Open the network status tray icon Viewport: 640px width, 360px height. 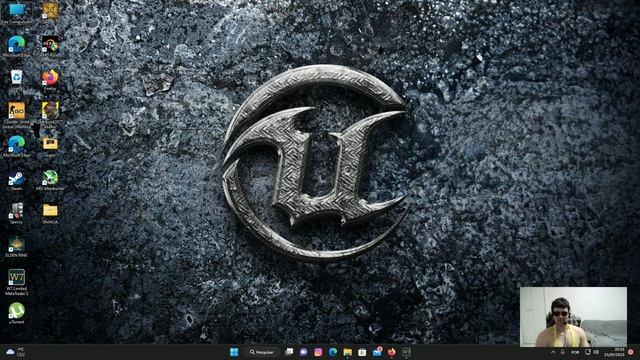pos(588,352)
